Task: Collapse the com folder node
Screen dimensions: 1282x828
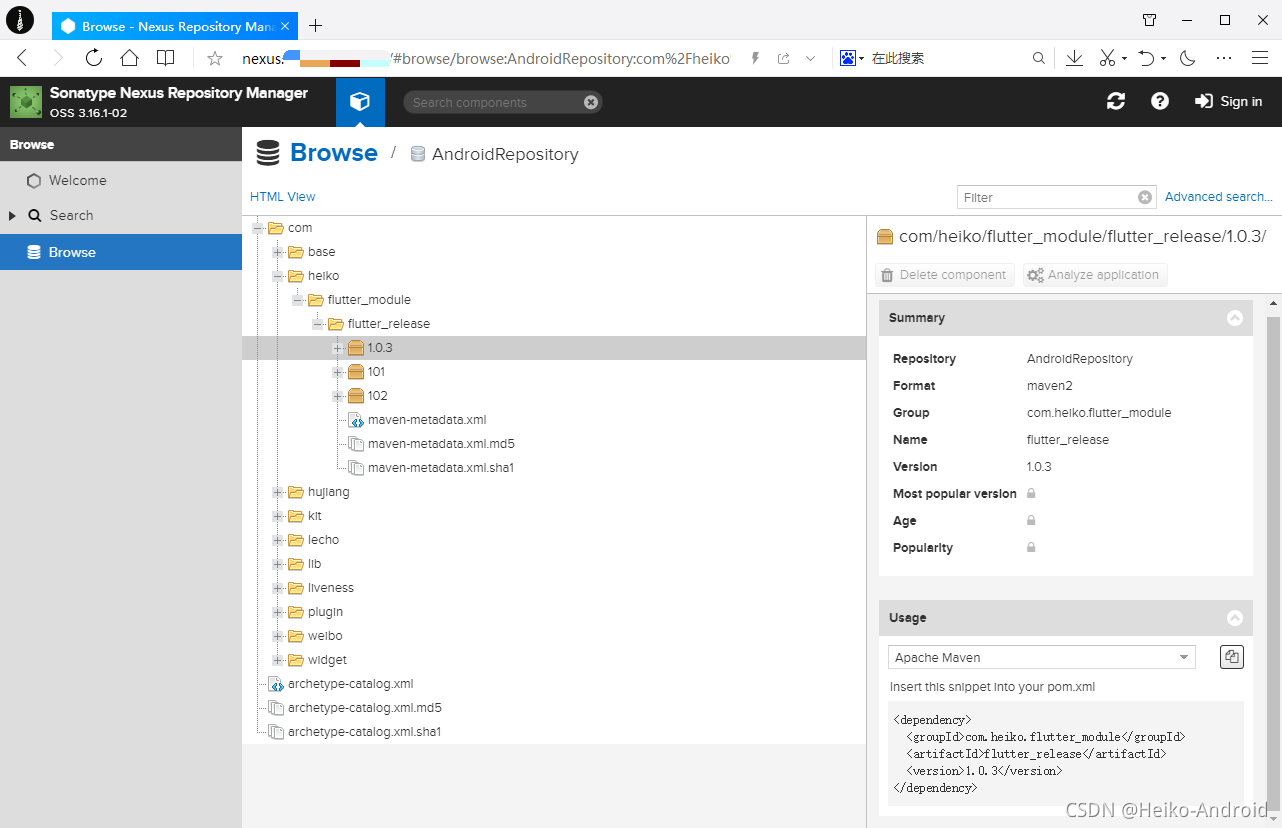Action: (258, 228)
